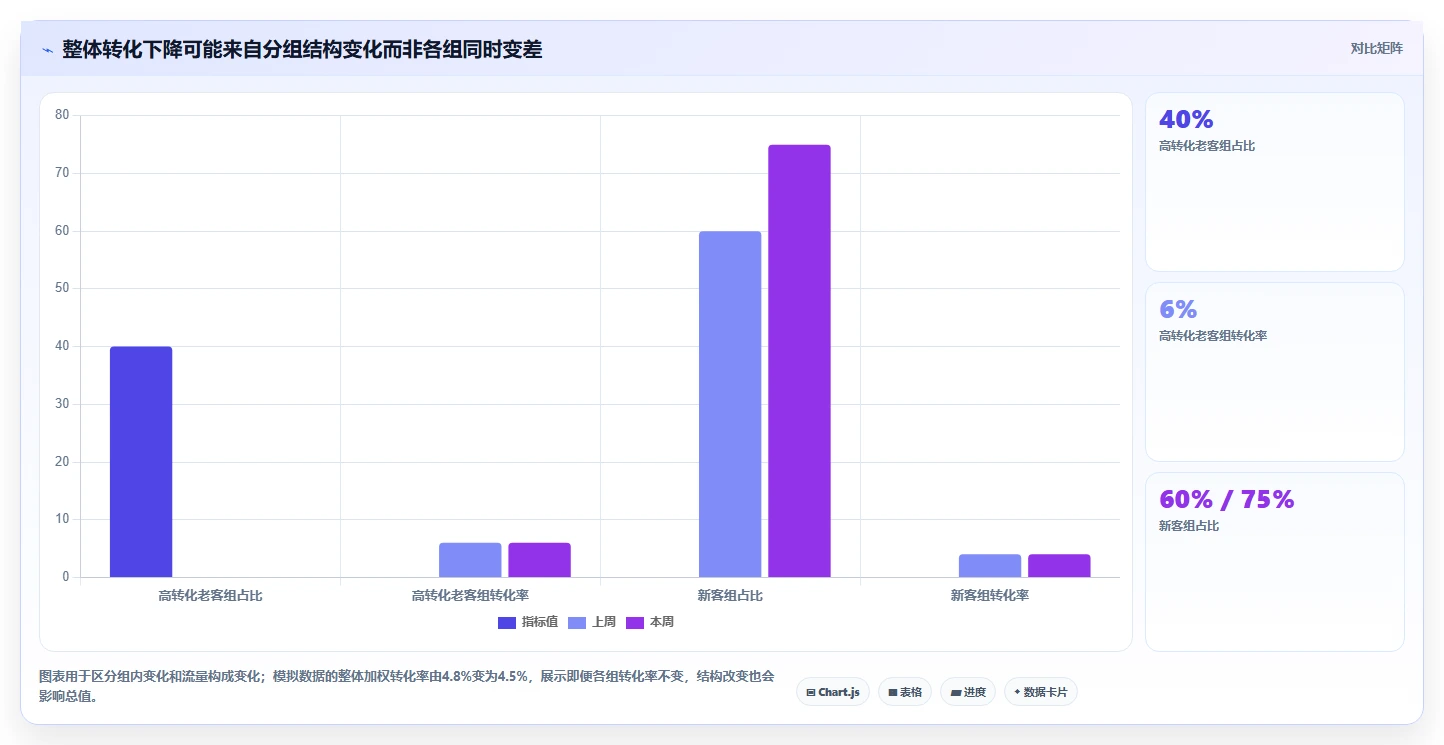Click the trend icon beside the title
The width and height of the screenshot is (1444, 745).
click(x=47, y=50)
